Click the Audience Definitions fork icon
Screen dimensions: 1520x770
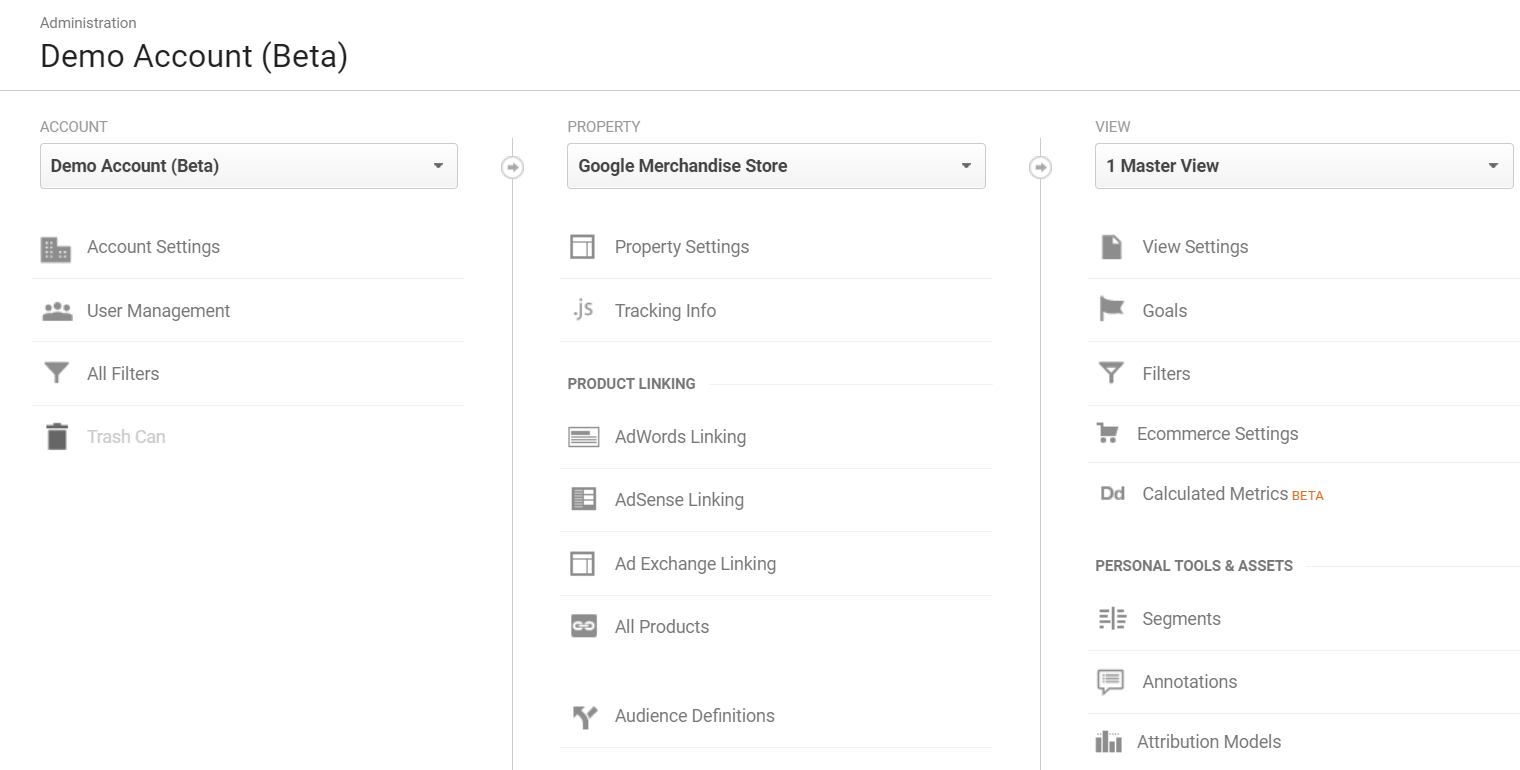(x=584, y=717)
